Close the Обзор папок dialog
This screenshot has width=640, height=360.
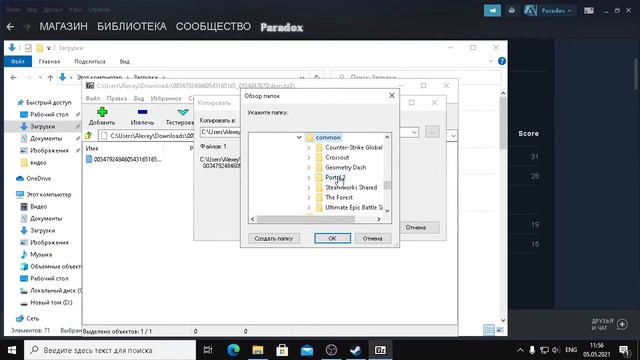392,96
